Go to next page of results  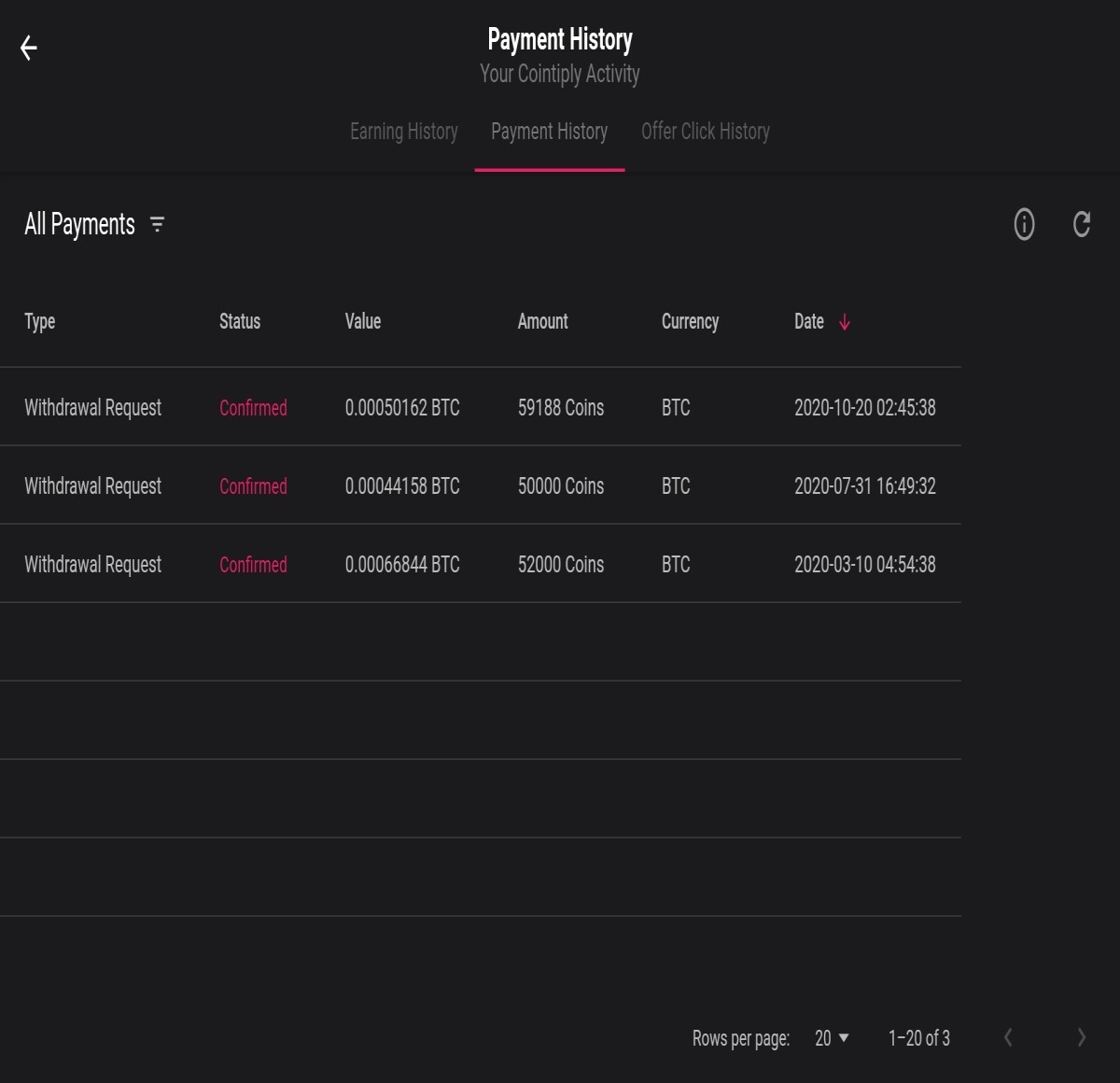tap(1081, 1037)
